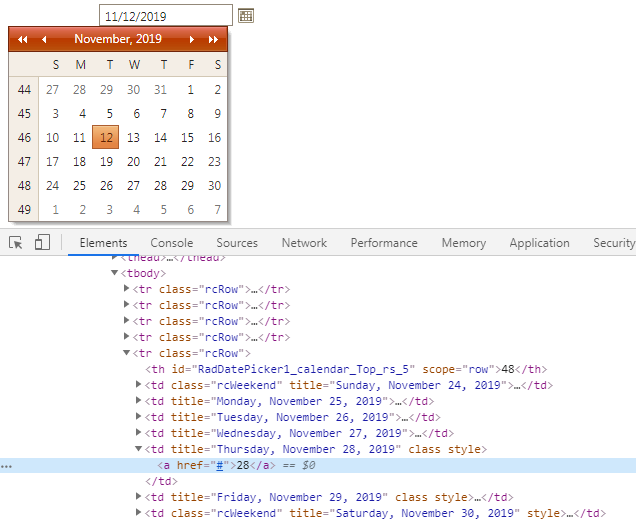Select week number 44 row header
Screen dimensions: 636x523
pos(24,89)
